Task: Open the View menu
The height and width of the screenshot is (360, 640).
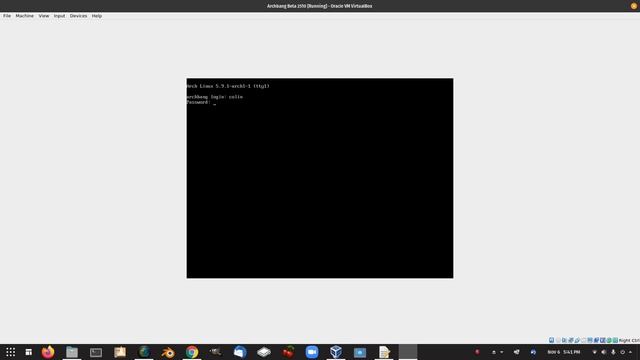Action: (x=44, y=16)
